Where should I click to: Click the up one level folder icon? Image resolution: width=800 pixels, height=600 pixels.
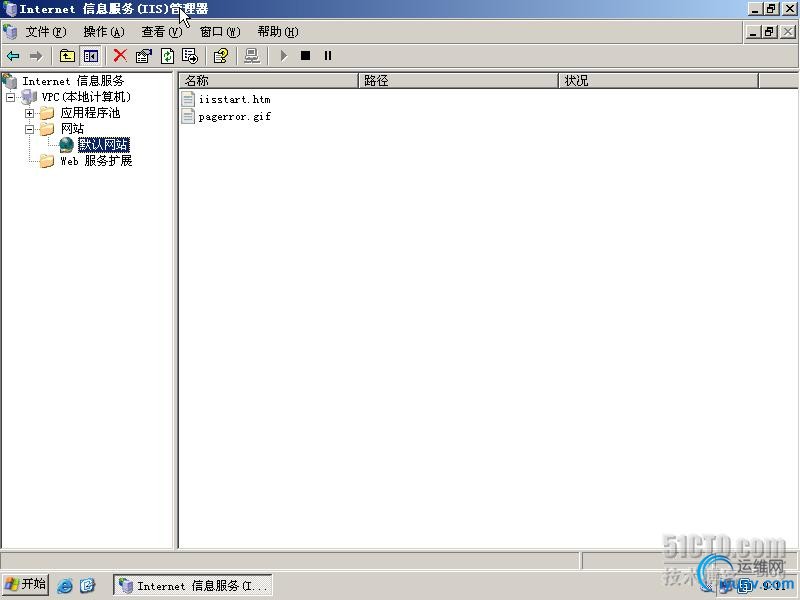tap(67, 56)
